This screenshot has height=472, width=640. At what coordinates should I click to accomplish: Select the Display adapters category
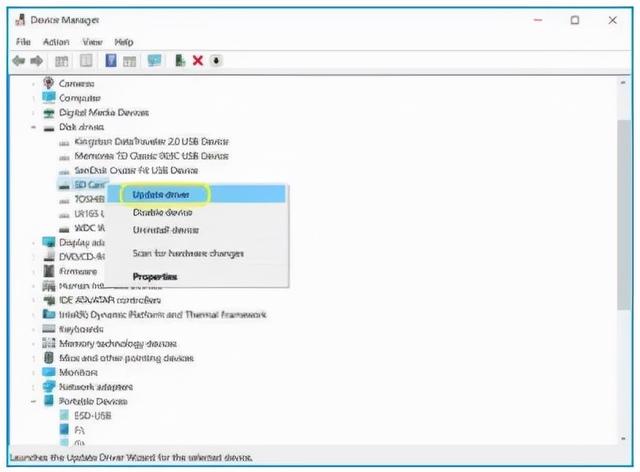coord(82,243)
